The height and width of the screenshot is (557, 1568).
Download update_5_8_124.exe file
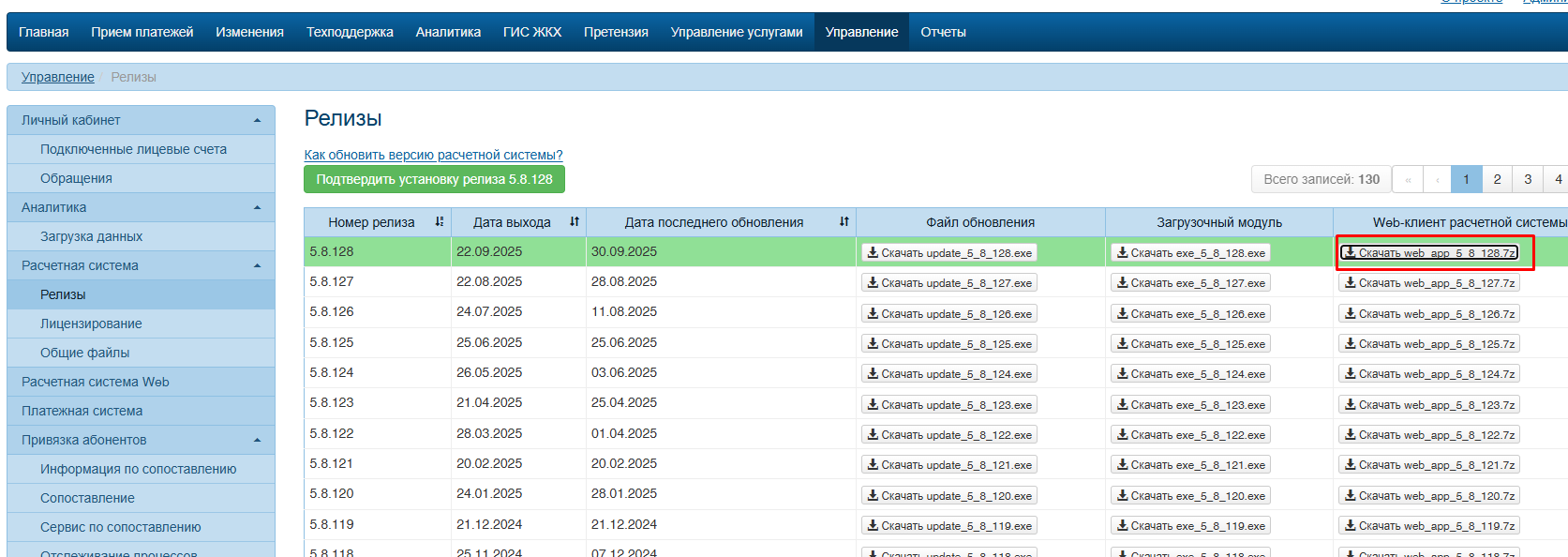coord(948,374)
